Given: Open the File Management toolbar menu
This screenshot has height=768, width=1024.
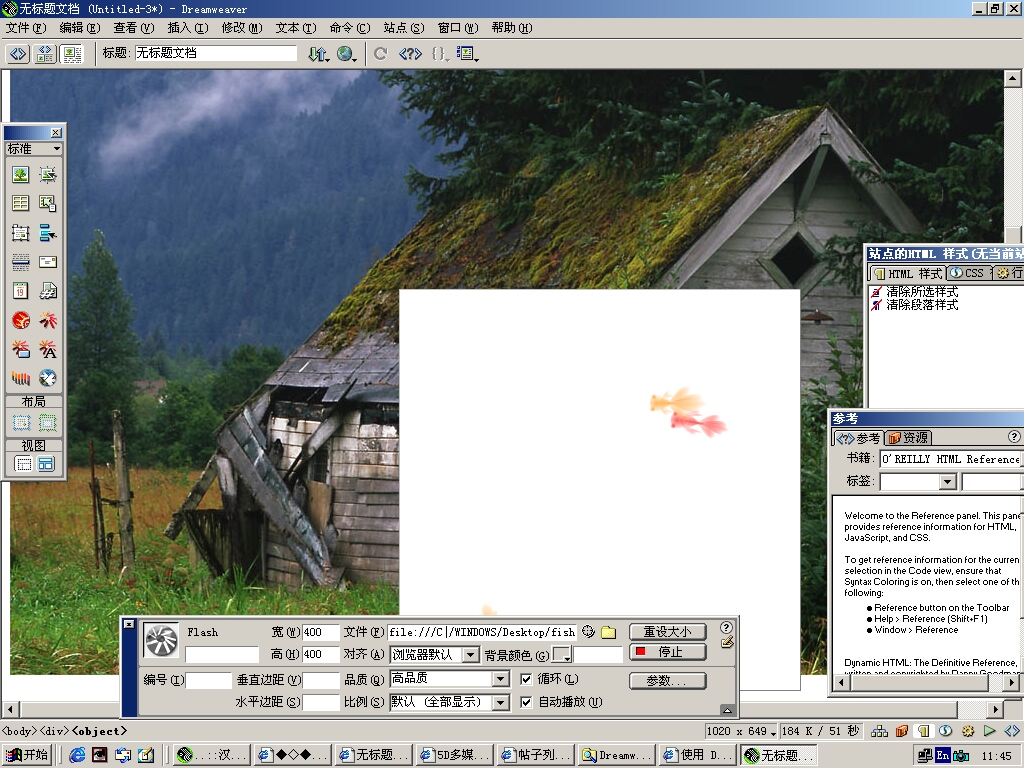Looking at the screenshot, I should click(x=319, y=54).
